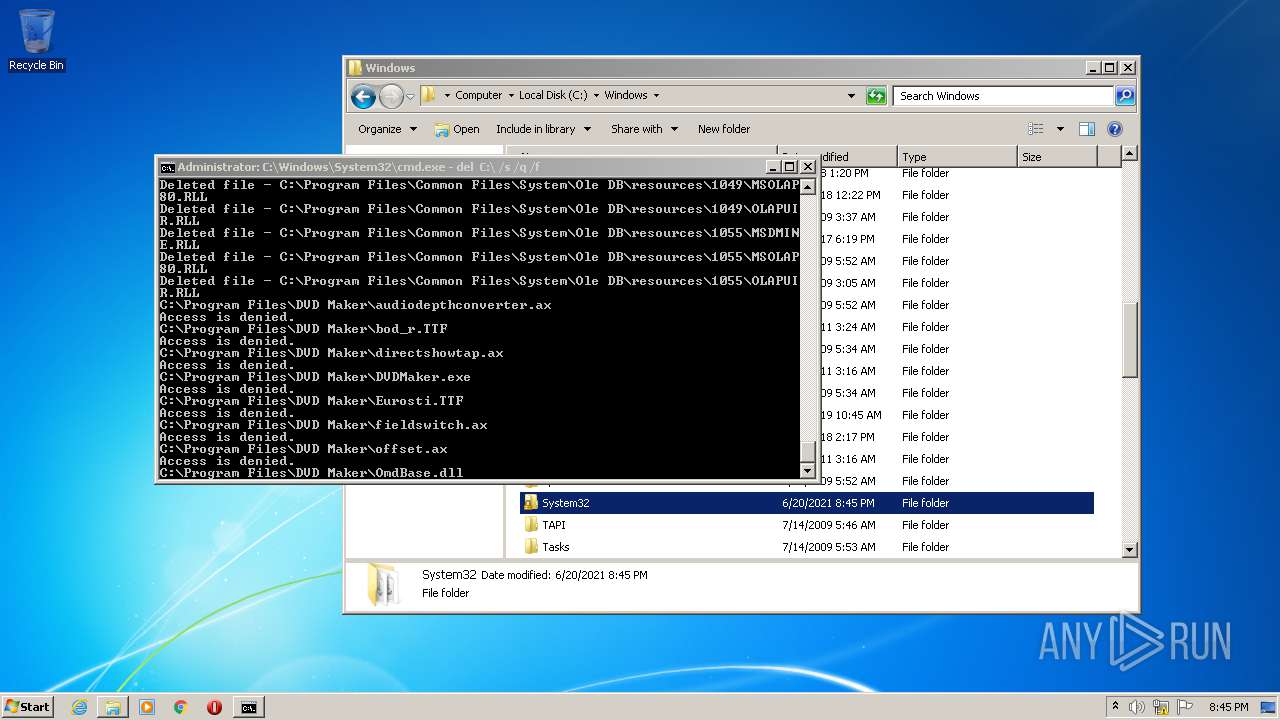
Task: Select Computer in address breadcrumb
Action: click(x=478, y=96)
